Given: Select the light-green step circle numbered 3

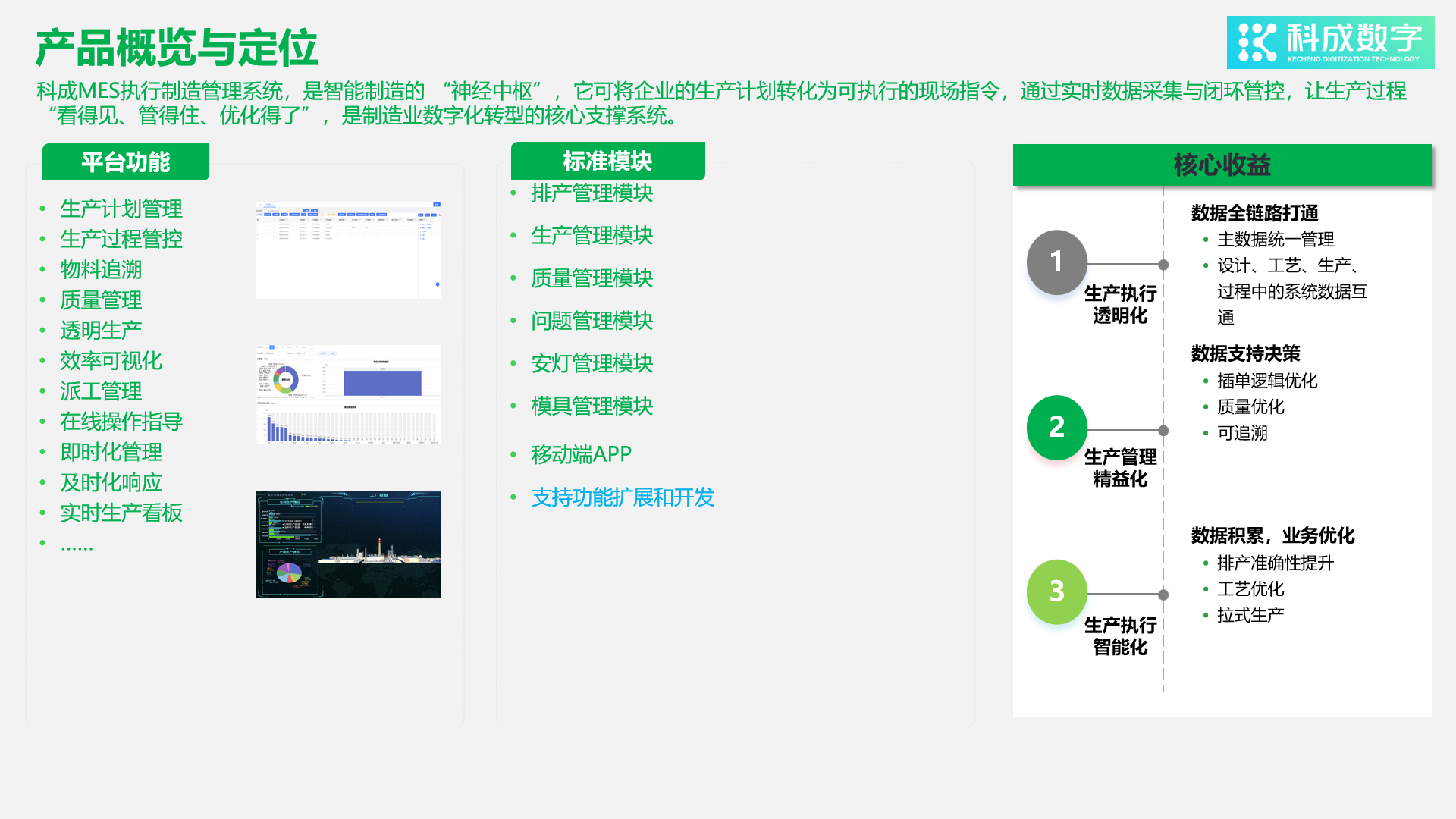Looking at the screenshot, I should [x=1056, y=592].
